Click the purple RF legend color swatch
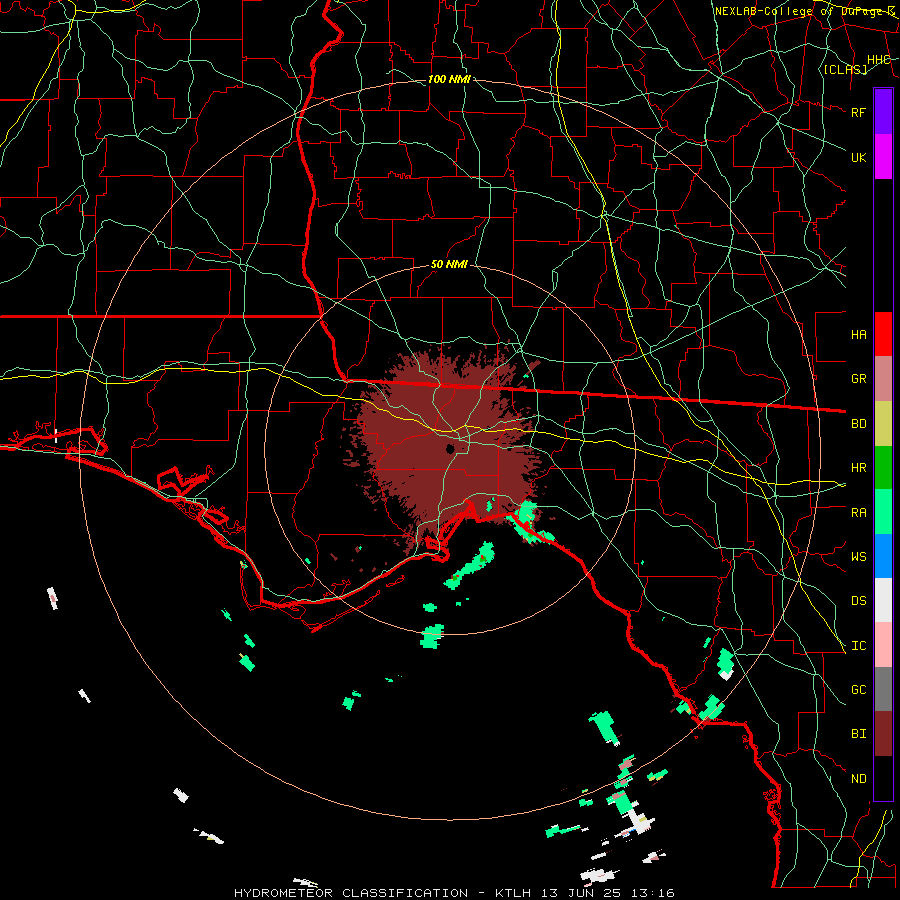The image size is (900, 900). [x=883, y=112]
